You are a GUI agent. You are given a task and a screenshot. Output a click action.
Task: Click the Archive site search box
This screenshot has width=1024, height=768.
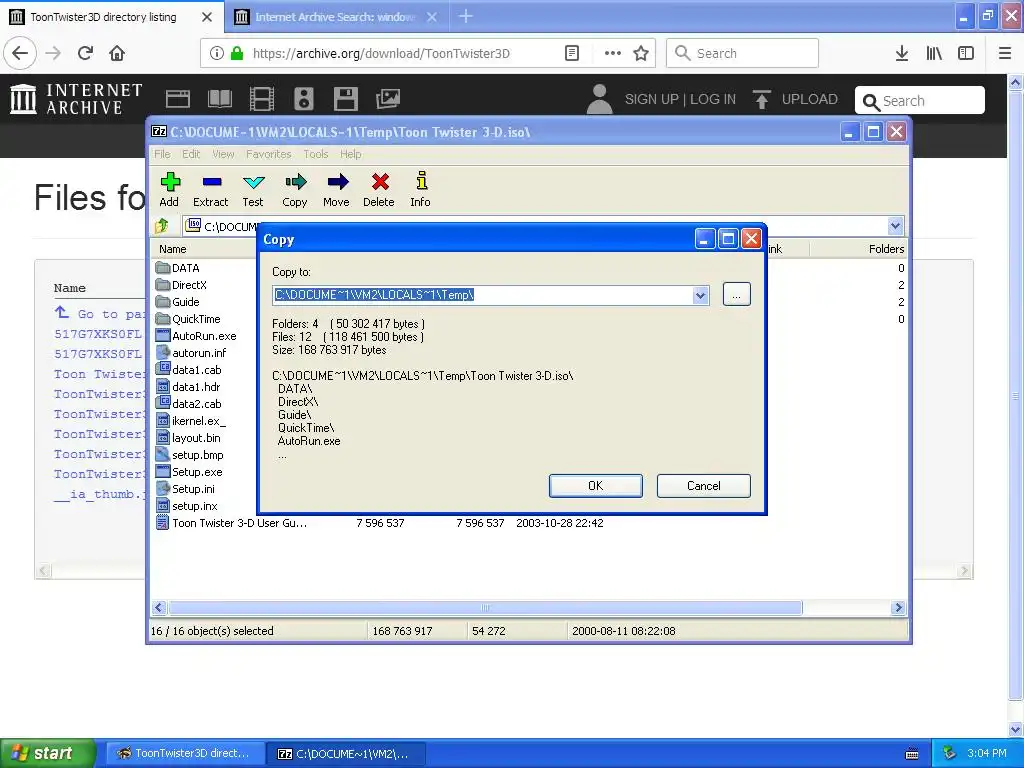pyautogui.click(x=920, y=101)
